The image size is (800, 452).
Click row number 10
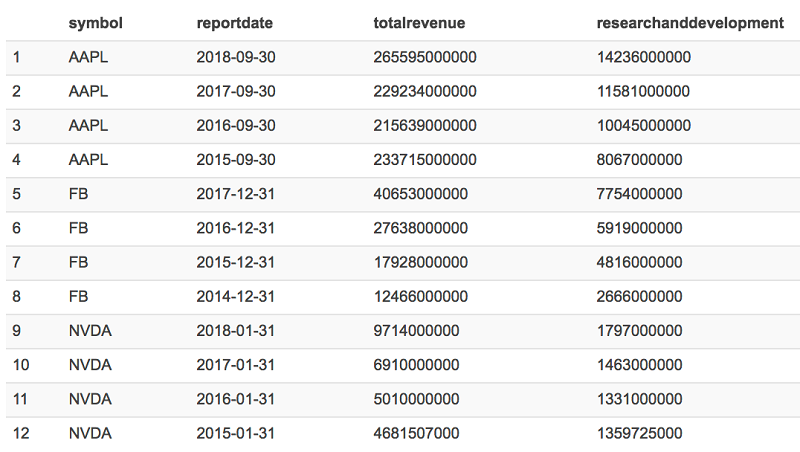(21, 365)
